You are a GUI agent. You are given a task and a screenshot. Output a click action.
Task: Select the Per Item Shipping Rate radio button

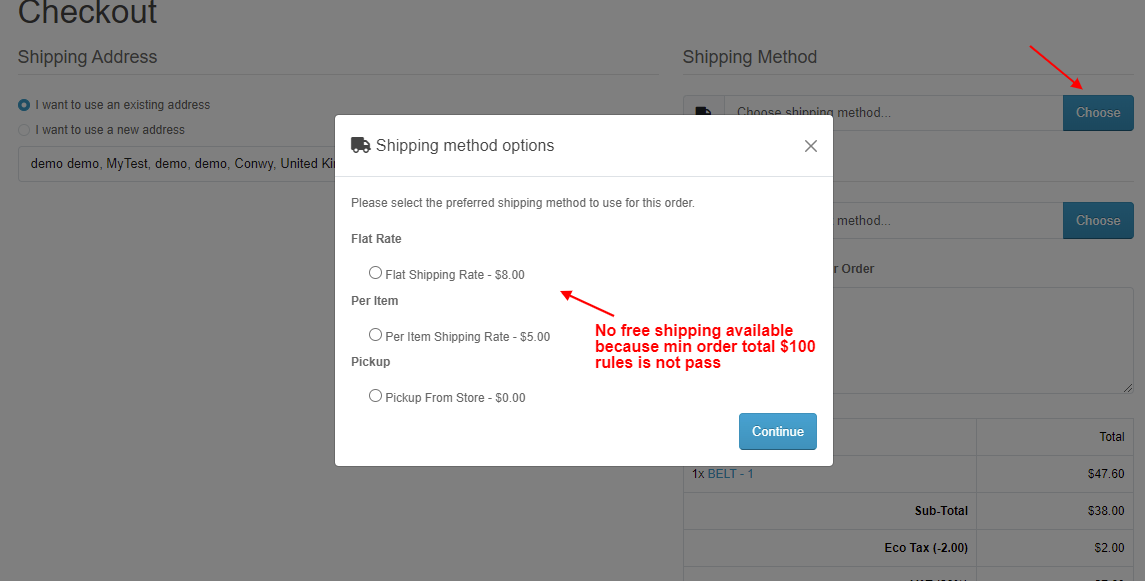pyautogui.click(x=375, y=335)
